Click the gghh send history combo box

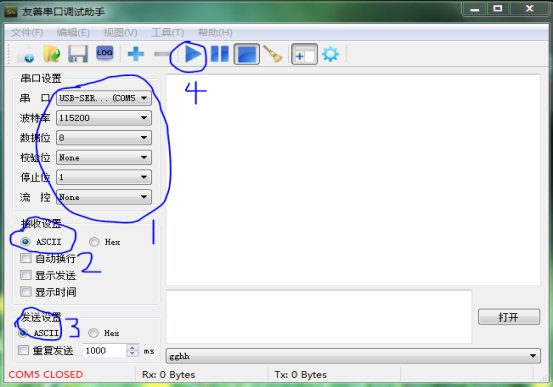(x=353, y=356)
